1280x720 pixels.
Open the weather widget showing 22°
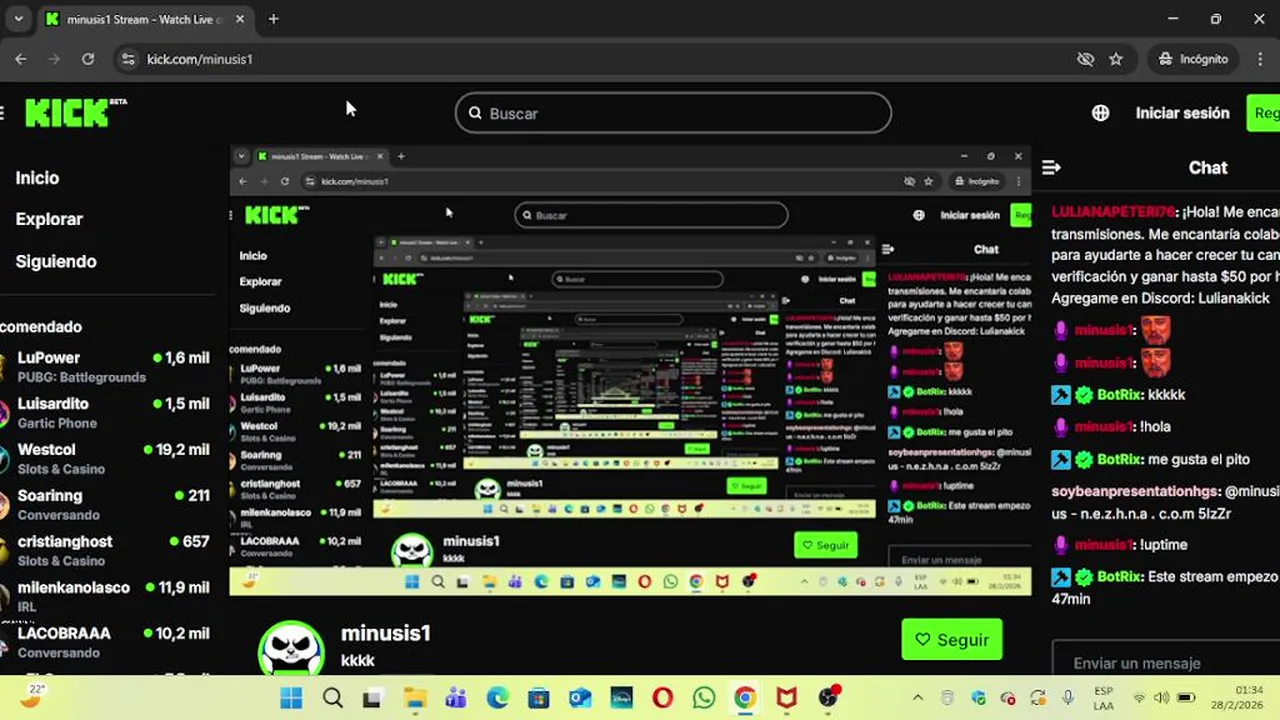click(x=32, y=695)
